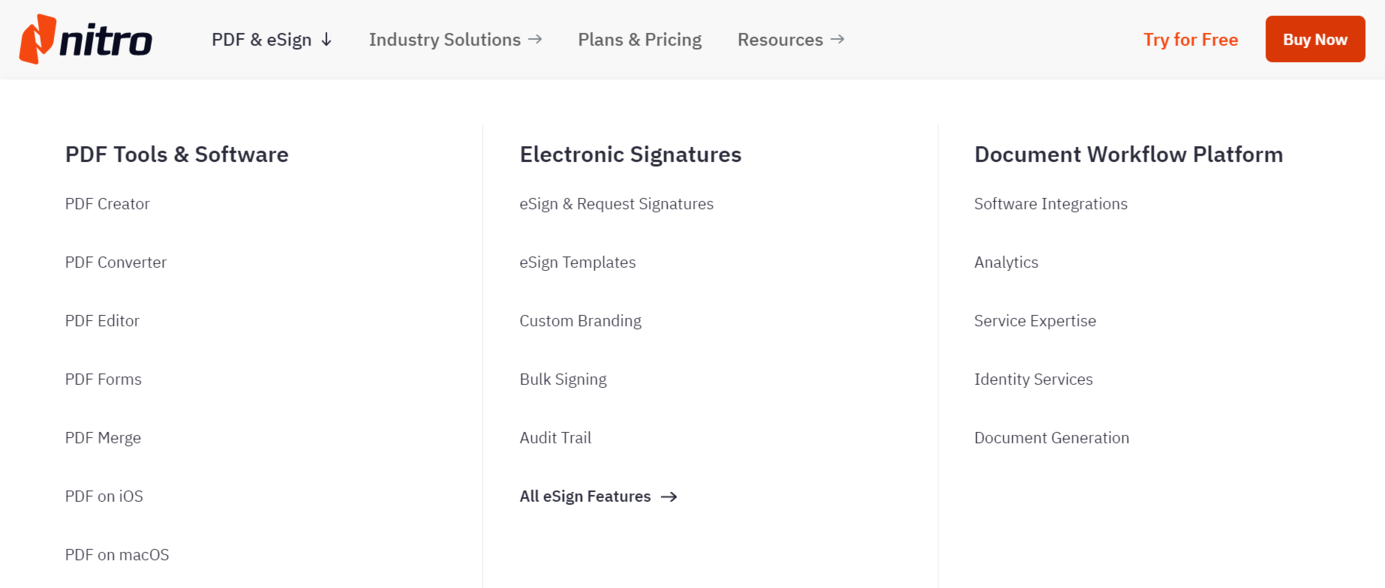Select Identity Services link

click(x=1033, y=379)
